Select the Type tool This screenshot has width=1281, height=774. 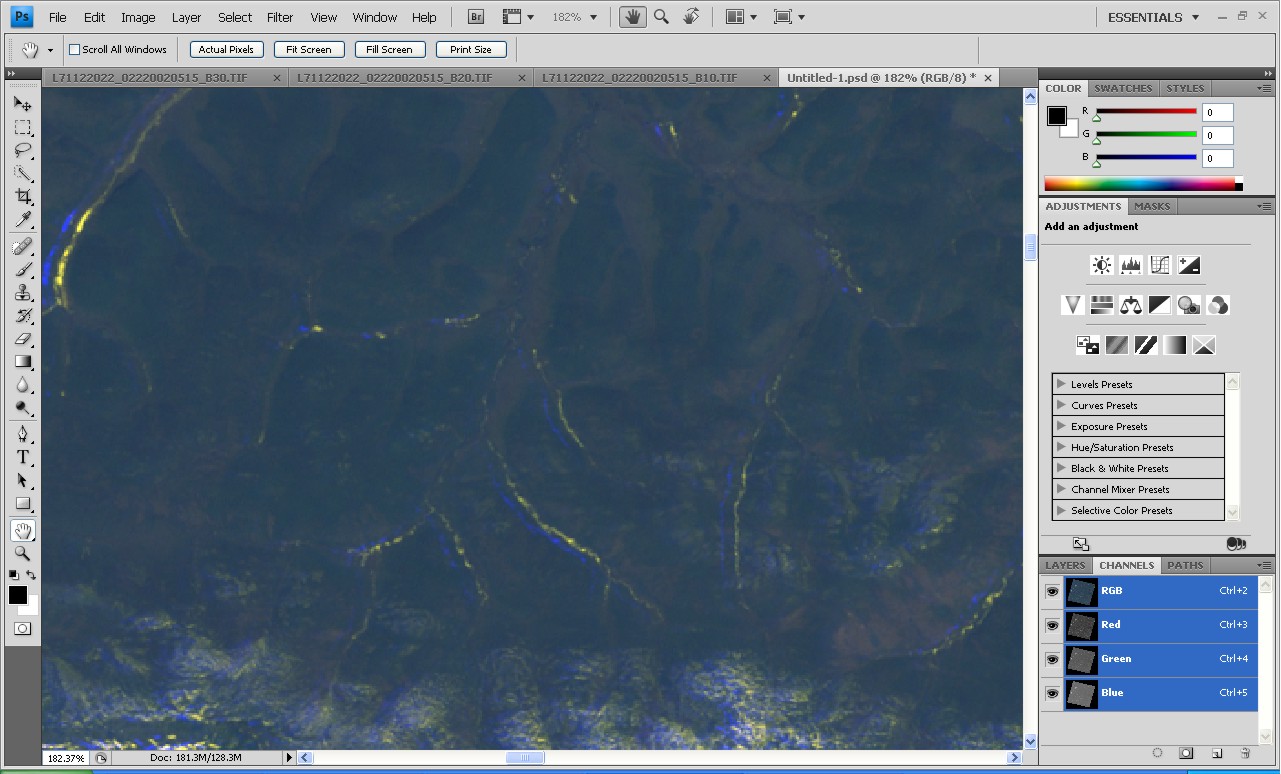[22, 457]
